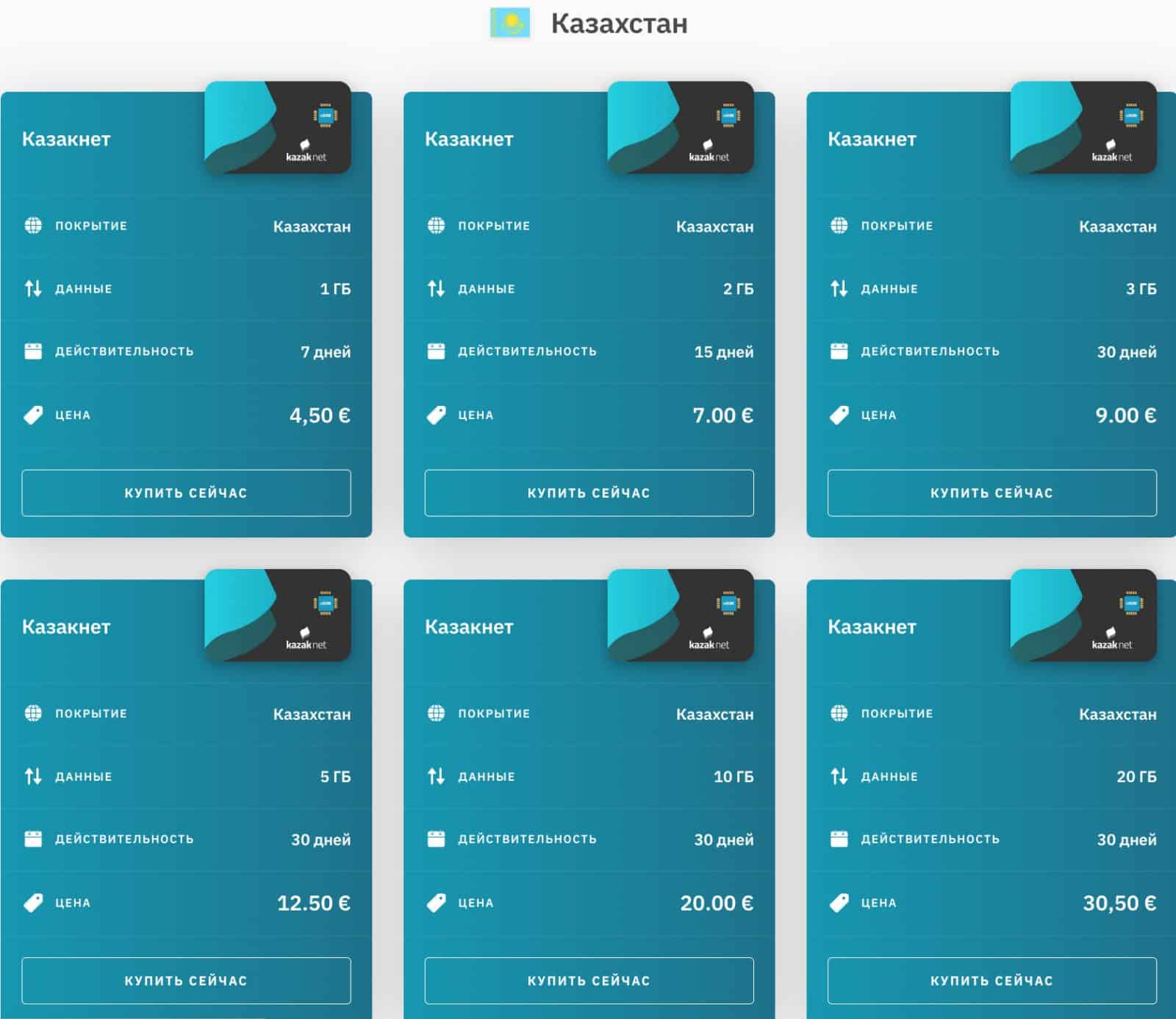Click the Казакнет title on the 9.00 € card
Image resolution: width=1176 pixels, height=1019 pixels.
(872, 139)
